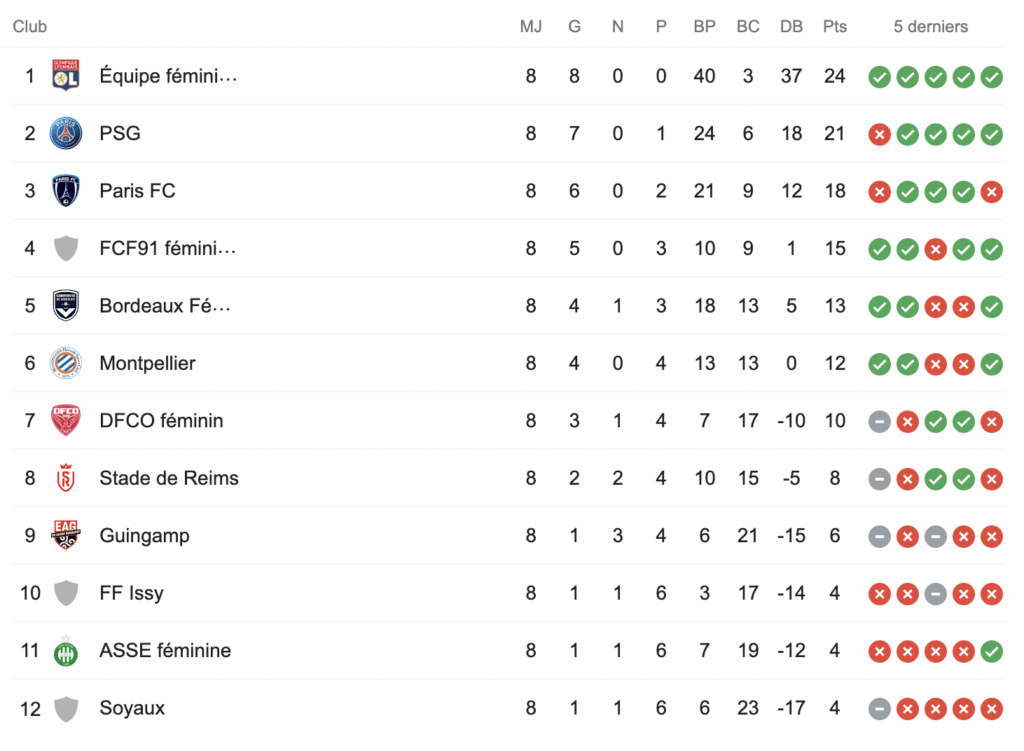This screenshot has height=751, width=1024.
Task: Click the Guingamp EAG logo
Action: pos(66,536)
